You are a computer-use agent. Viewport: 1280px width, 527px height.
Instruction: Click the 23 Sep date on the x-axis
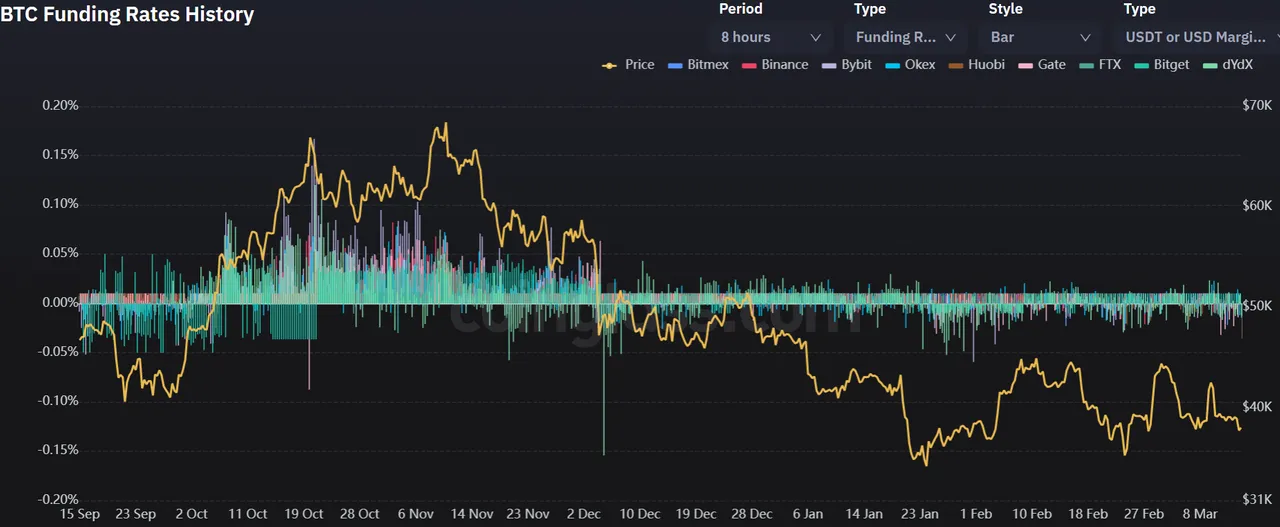[x=135, y=514]
